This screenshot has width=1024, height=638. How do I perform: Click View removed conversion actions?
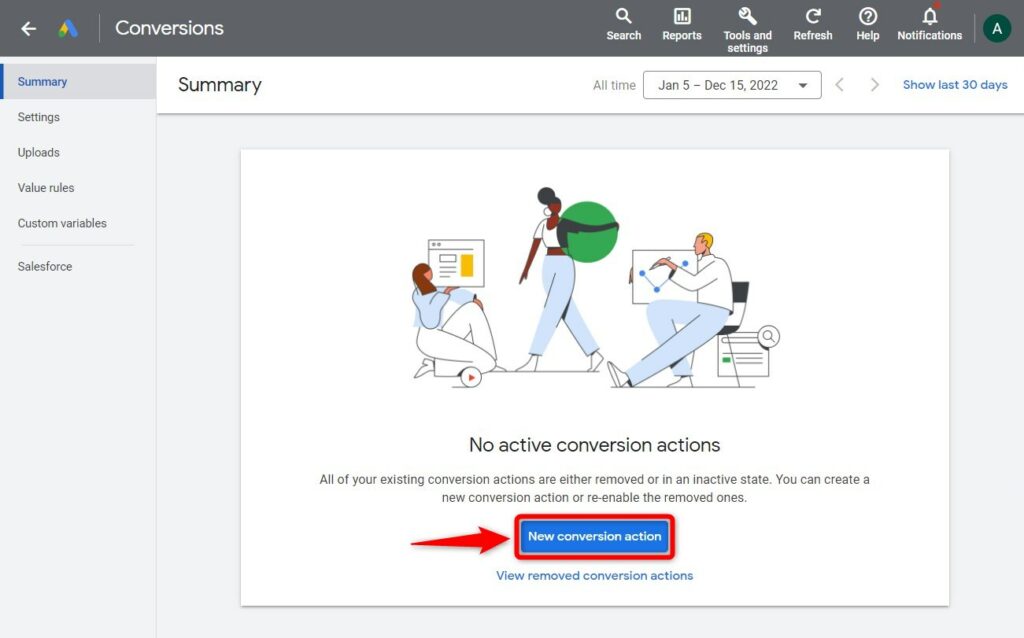click(x=594, y=576)
